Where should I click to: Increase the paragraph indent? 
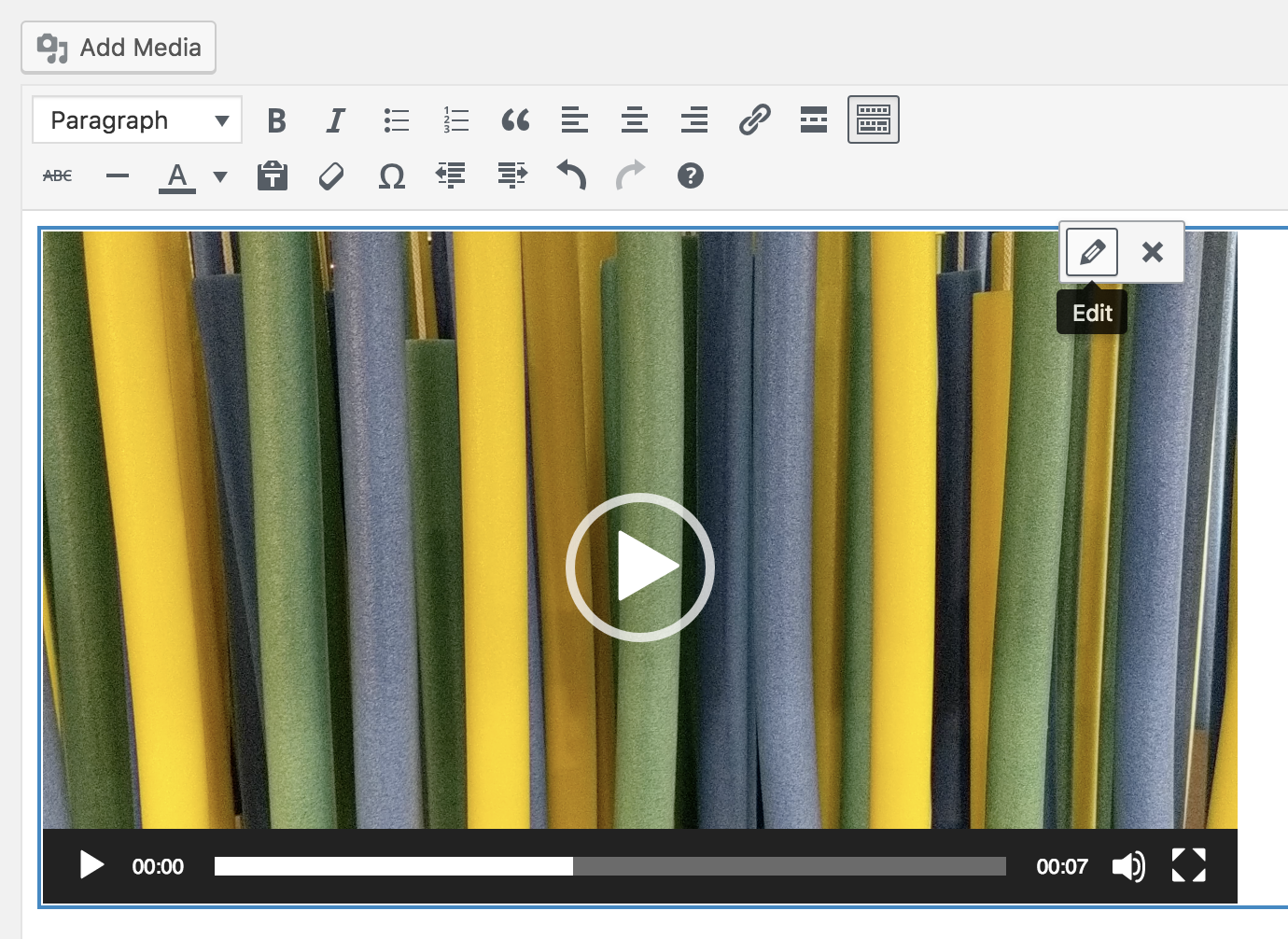pyautogui.click(x=511, y=175)
